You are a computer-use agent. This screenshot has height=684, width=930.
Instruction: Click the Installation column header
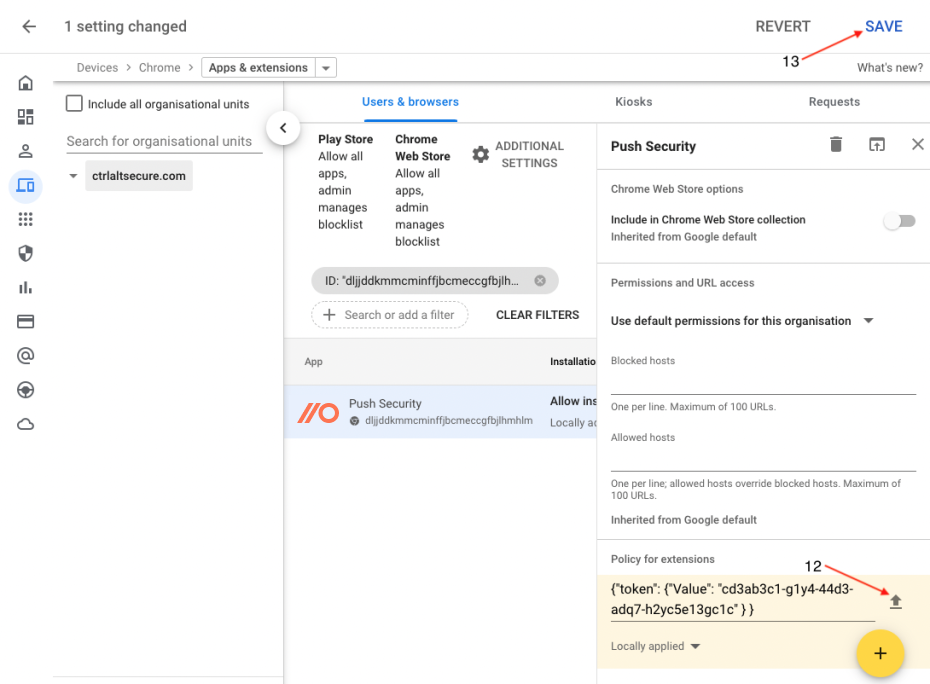pyautogui.click(x=572, y=361)
